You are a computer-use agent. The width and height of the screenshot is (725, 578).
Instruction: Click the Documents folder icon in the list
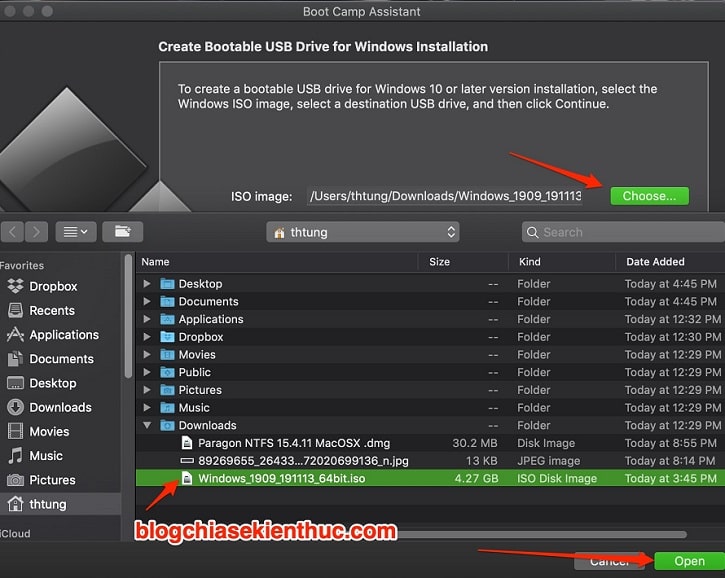pos(167,301)
